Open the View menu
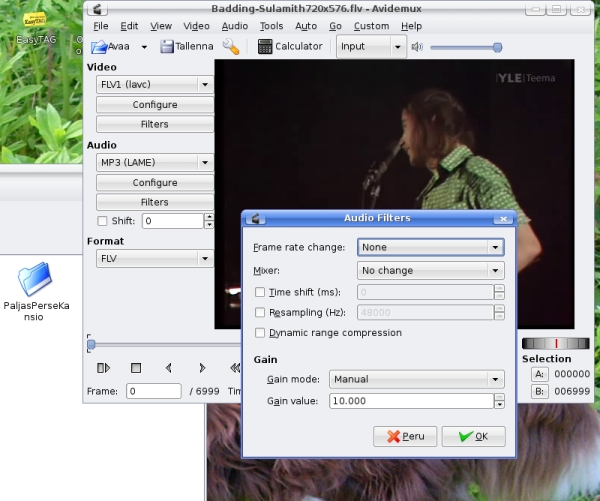 click(x=161, y=26)
